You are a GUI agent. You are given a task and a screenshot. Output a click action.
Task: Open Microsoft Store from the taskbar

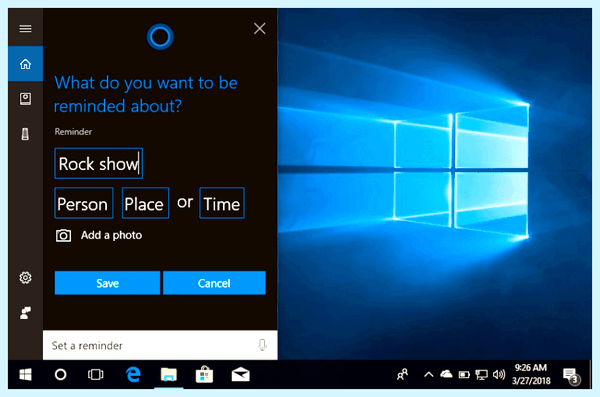tap(204, 374)
